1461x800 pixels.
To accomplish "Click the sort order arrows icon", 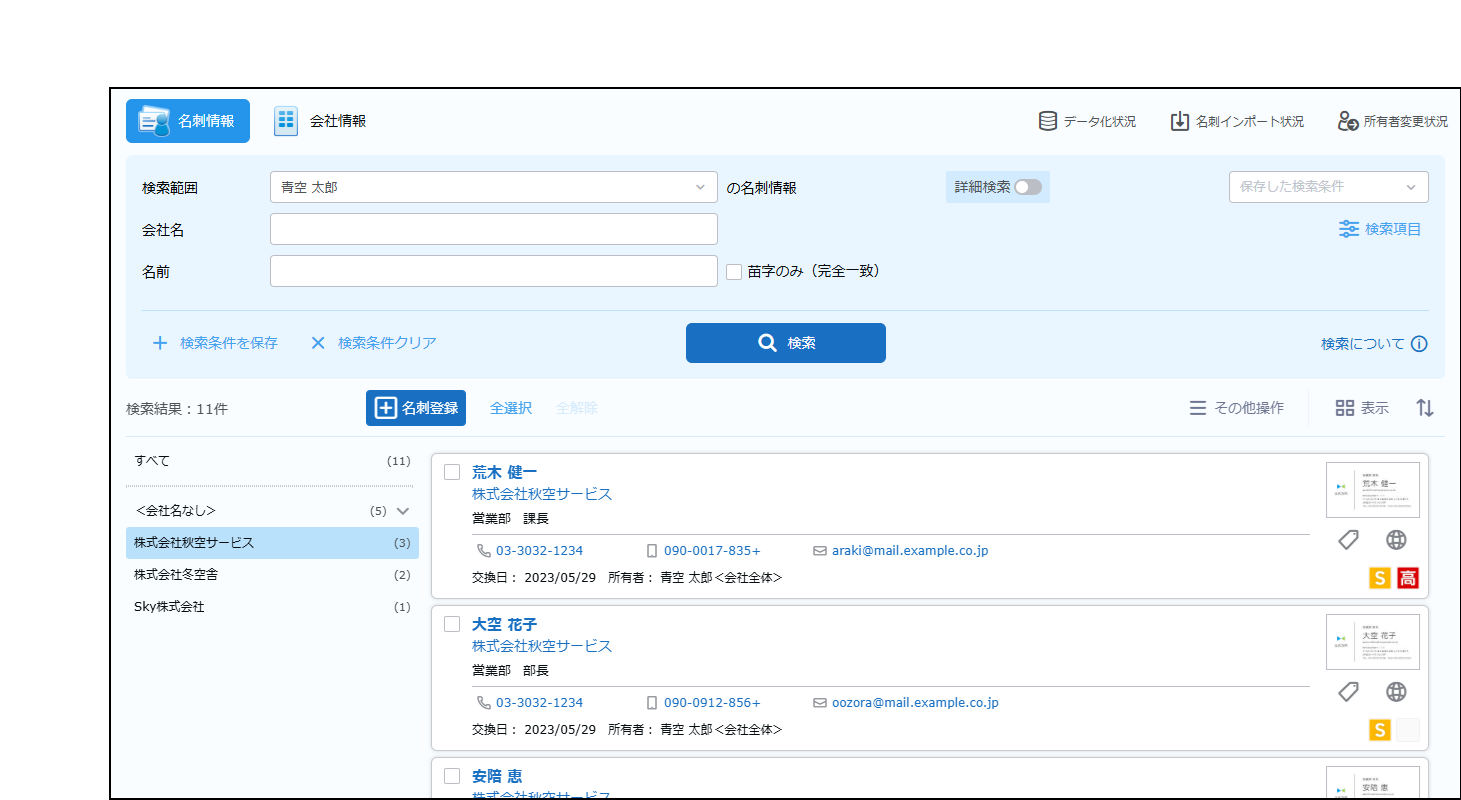I will click(x=1425, y=408).
